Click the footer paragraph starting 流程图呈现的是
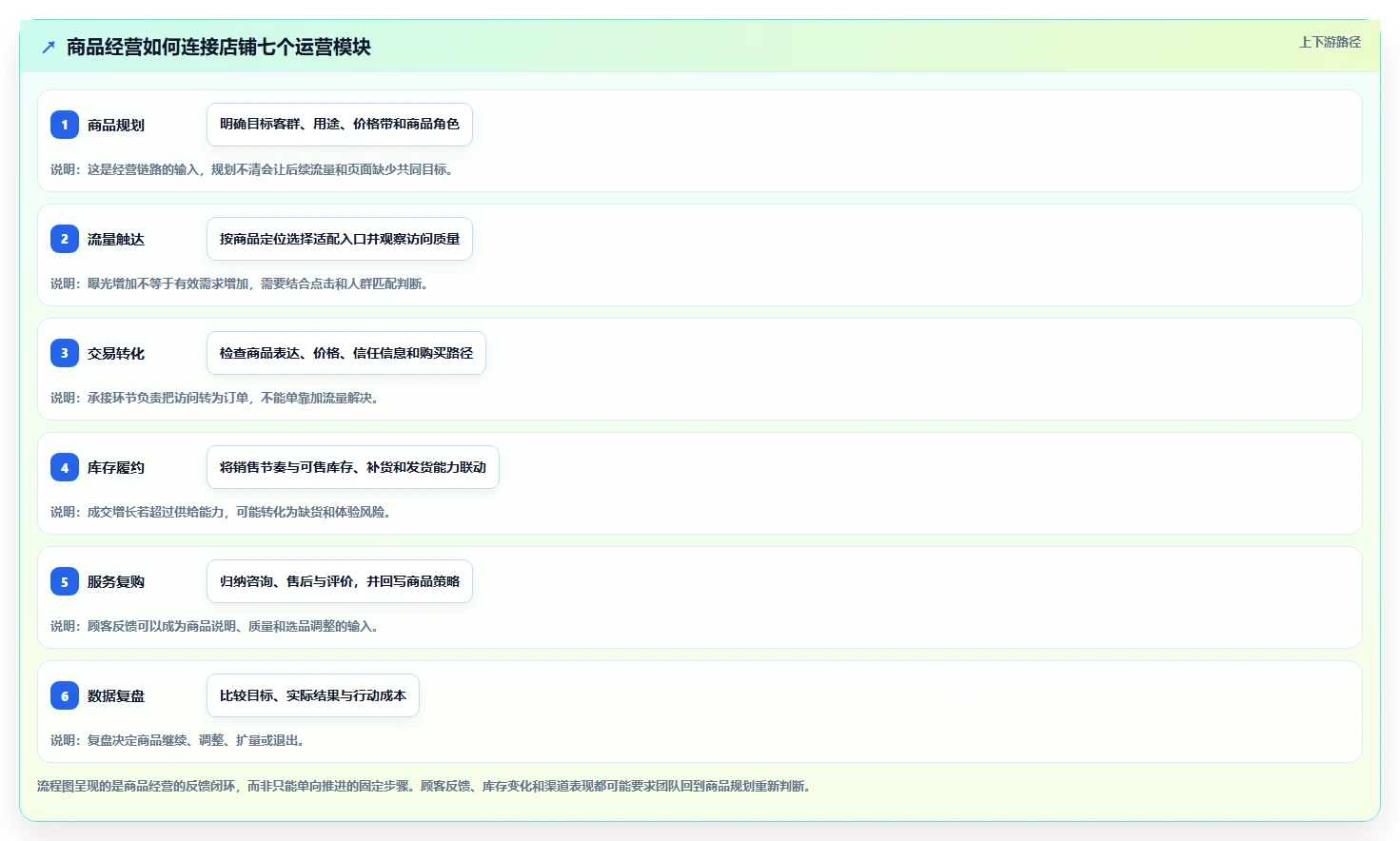 425,786
